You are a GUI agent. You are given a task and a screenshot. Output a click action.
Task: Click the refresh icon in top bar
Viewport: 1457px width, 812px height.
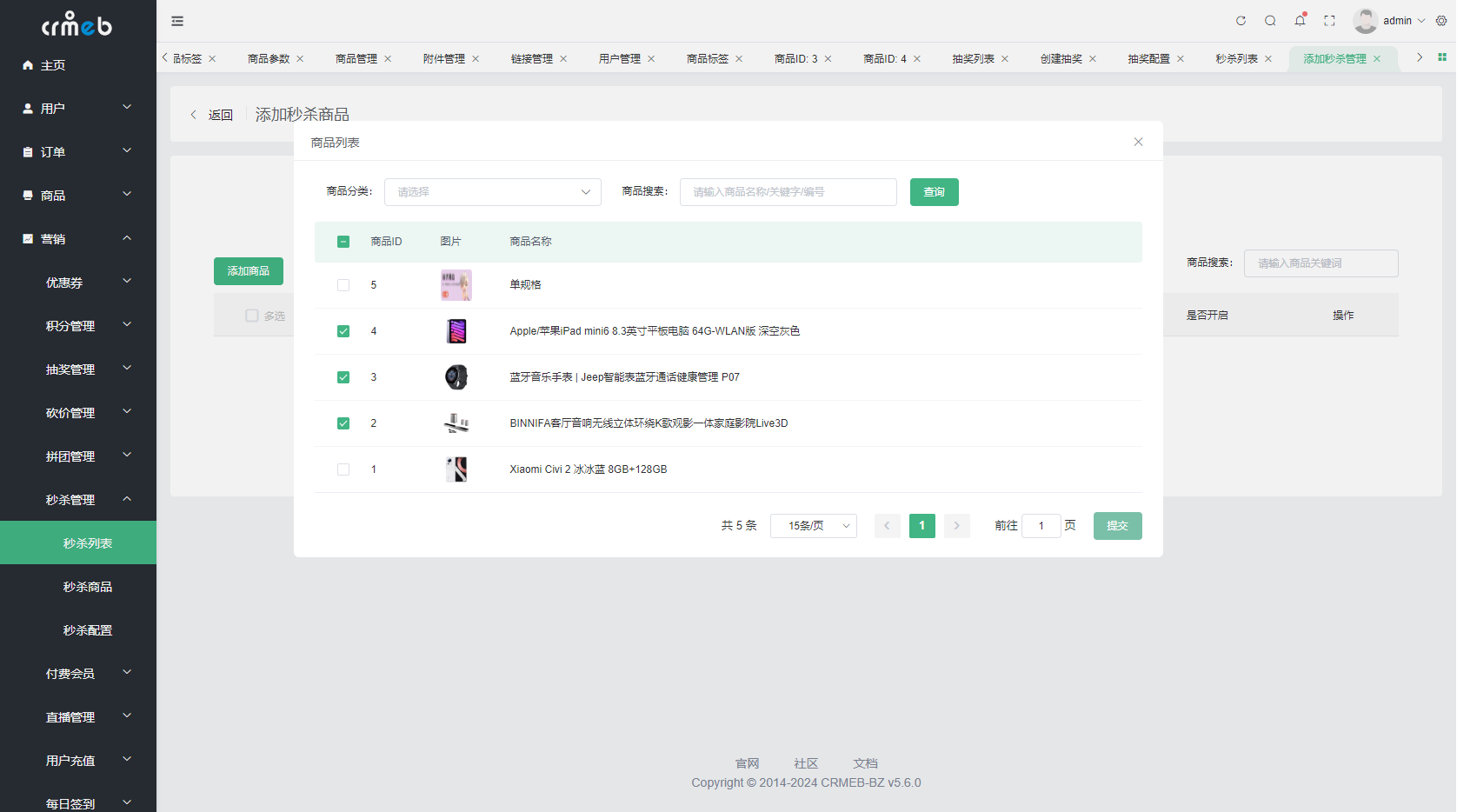[1241, 21]
